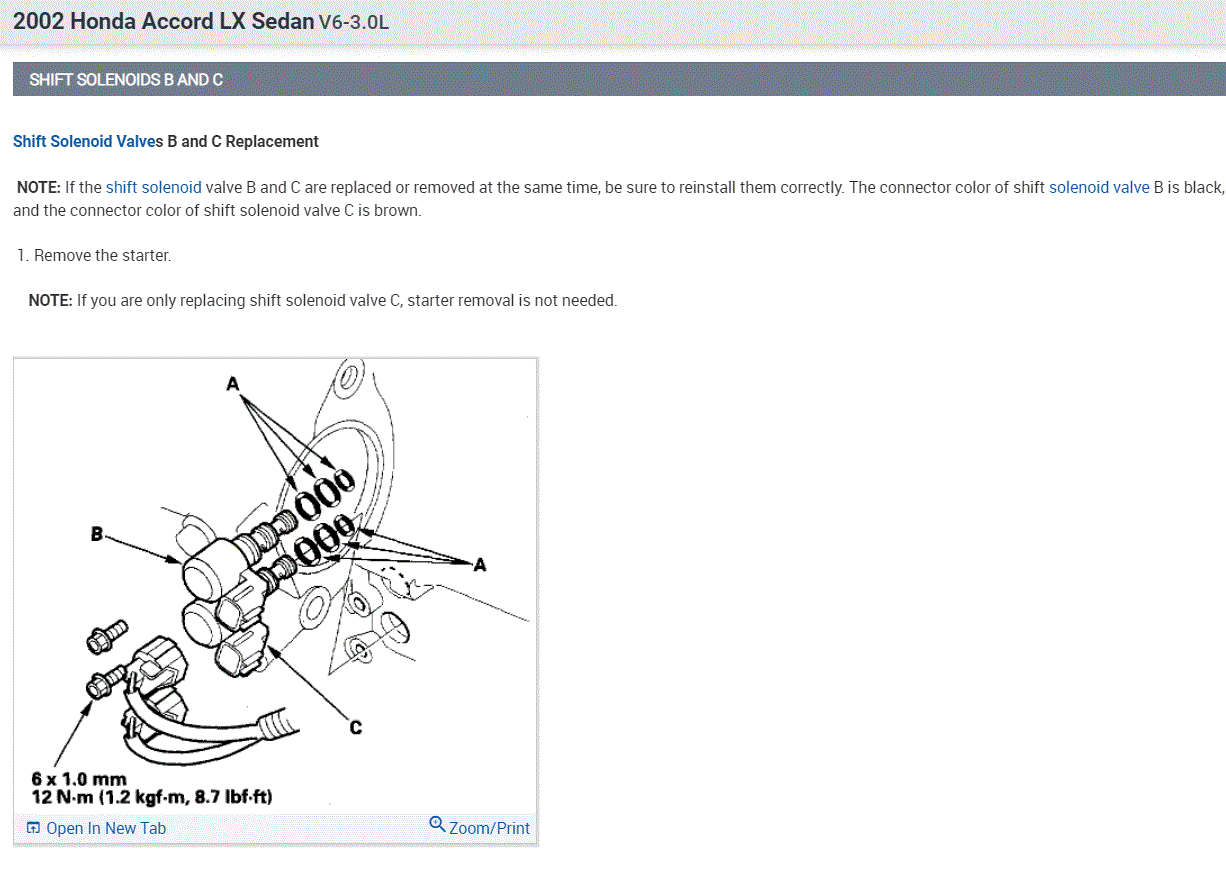
Task: Click the '1. Remove the starter.' step text
Action: click(x=93, y=255)
